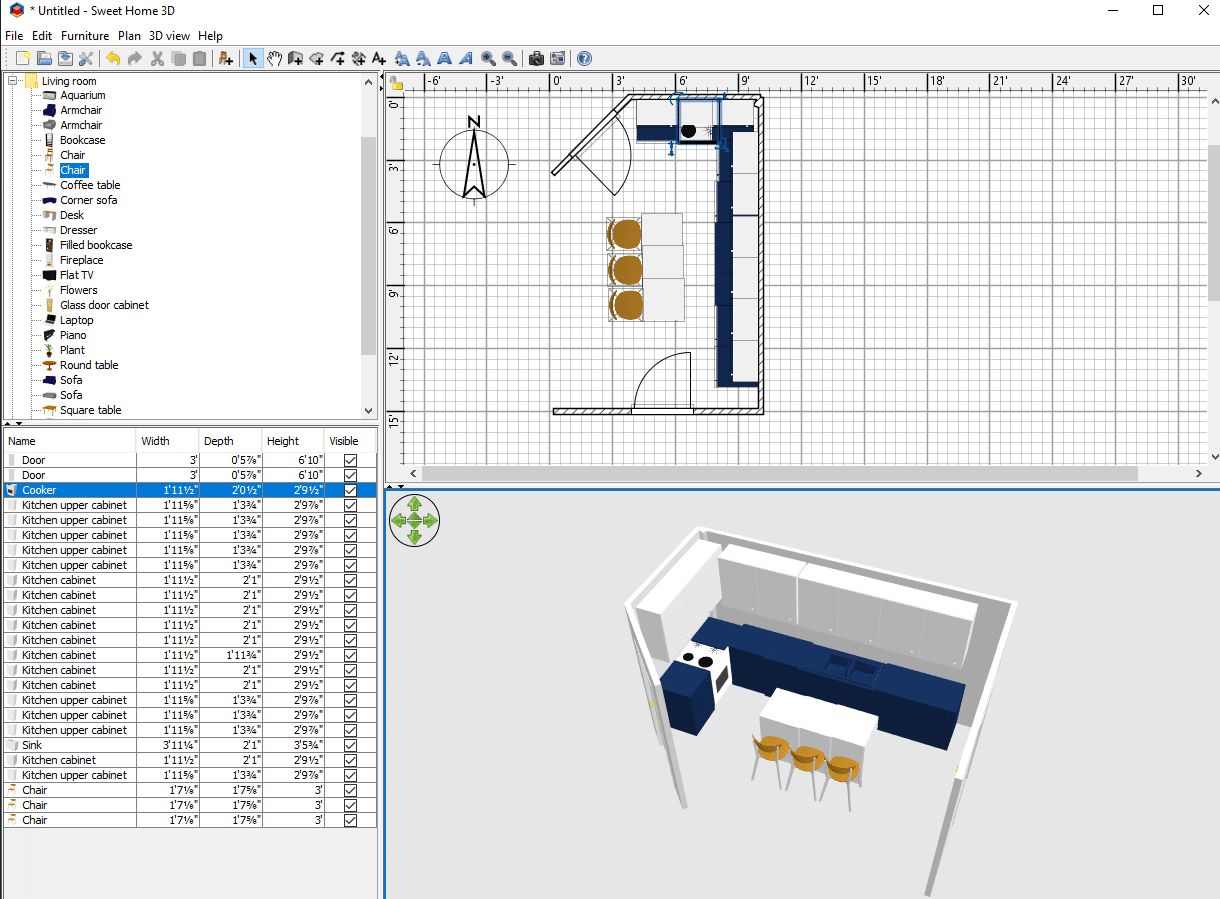This screenshot has width=1220, height=899.
Task: Click the Create video icon
Action: 558,58
